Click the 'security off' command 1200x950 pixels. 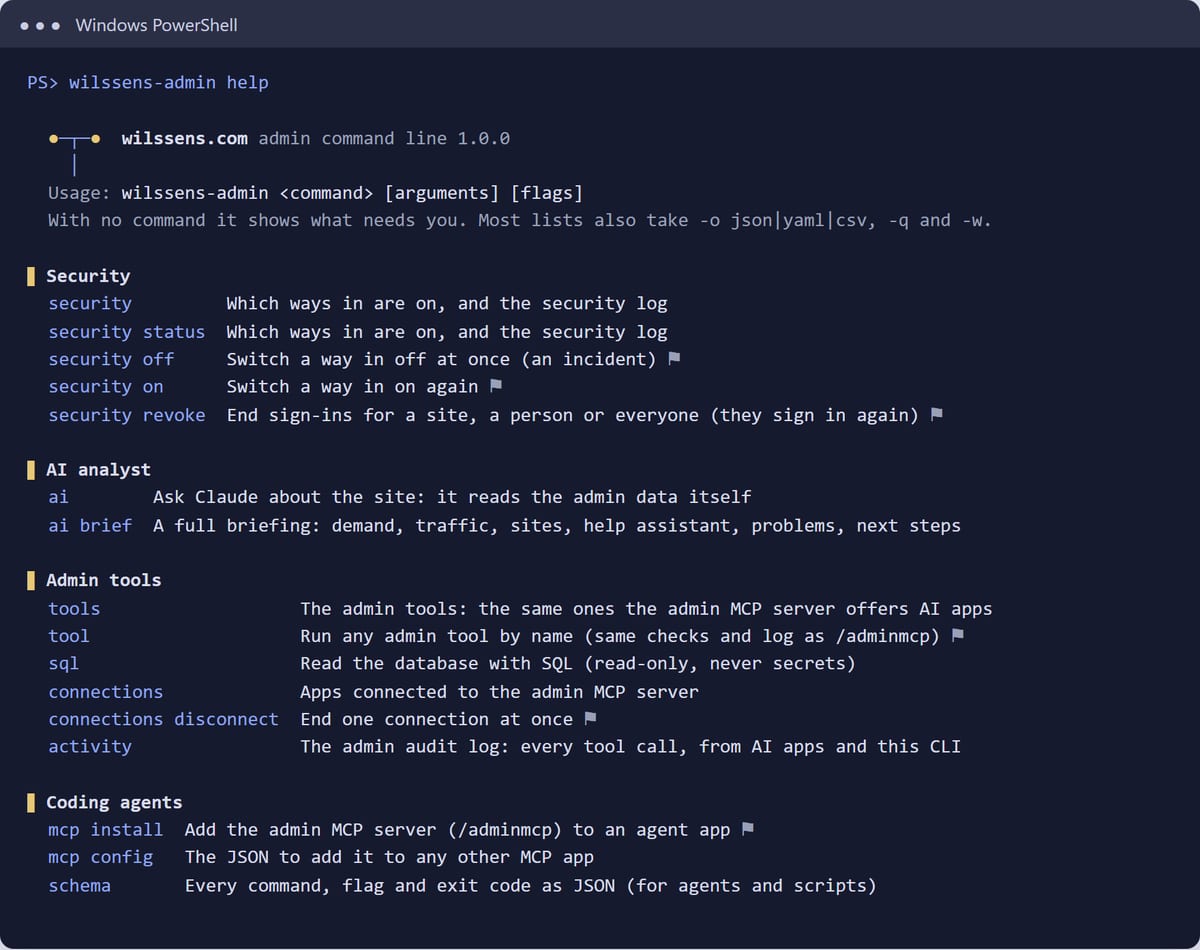(111, 359)
